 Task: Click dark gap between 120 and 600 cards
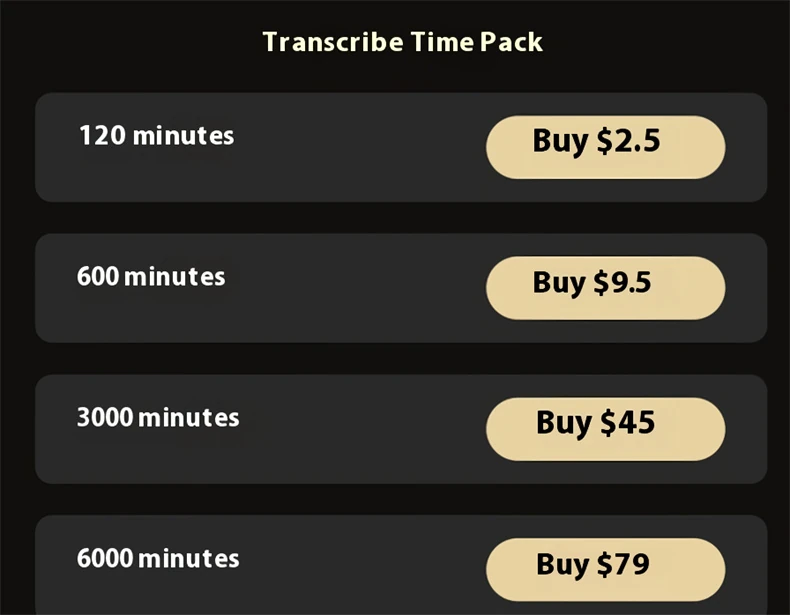(x=401, y=218)
